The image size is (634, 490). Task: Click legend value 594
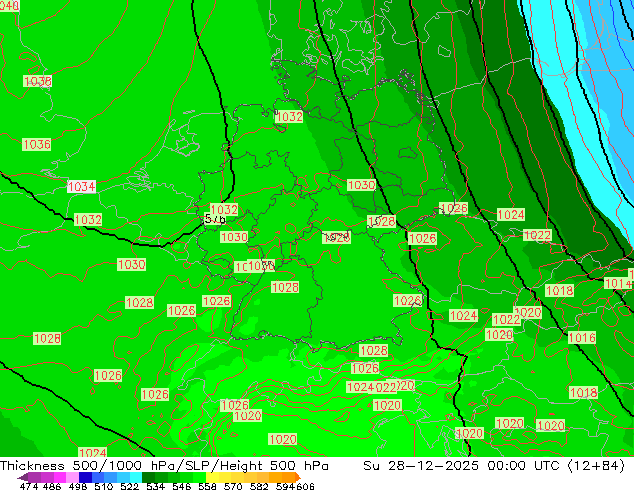[285, 486]
